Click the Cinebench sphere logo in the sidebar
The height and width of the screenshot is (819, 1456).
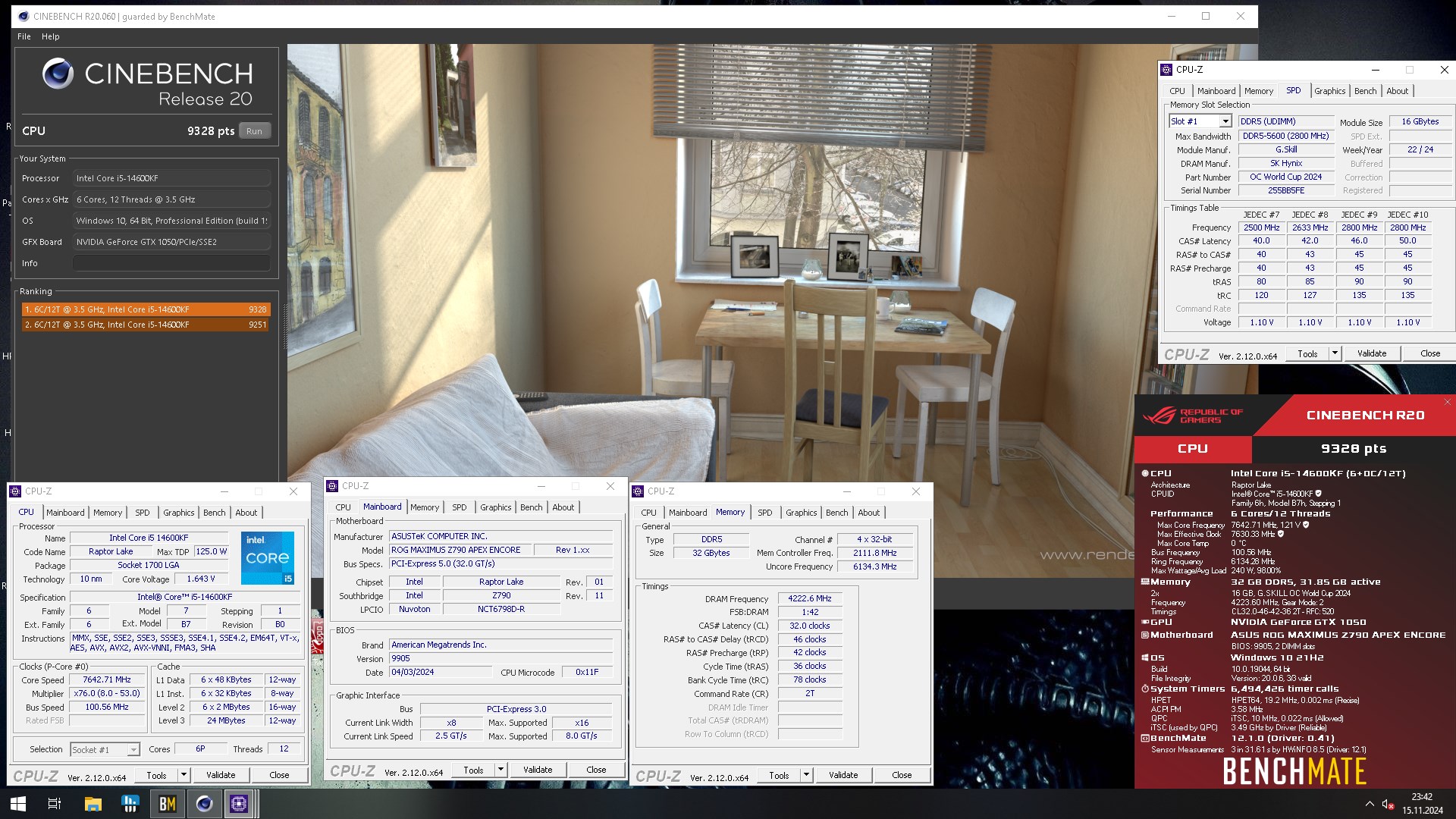tap(58, 74)
